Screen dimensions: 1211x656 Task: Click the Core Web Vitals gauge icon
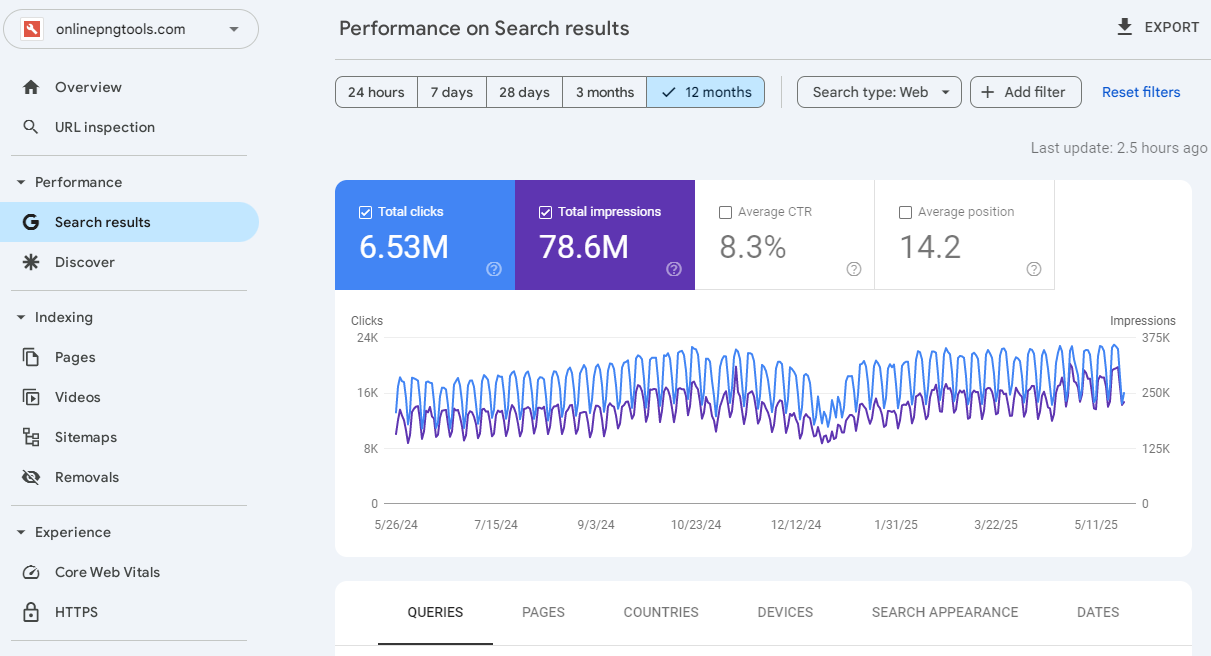(31, 572)
